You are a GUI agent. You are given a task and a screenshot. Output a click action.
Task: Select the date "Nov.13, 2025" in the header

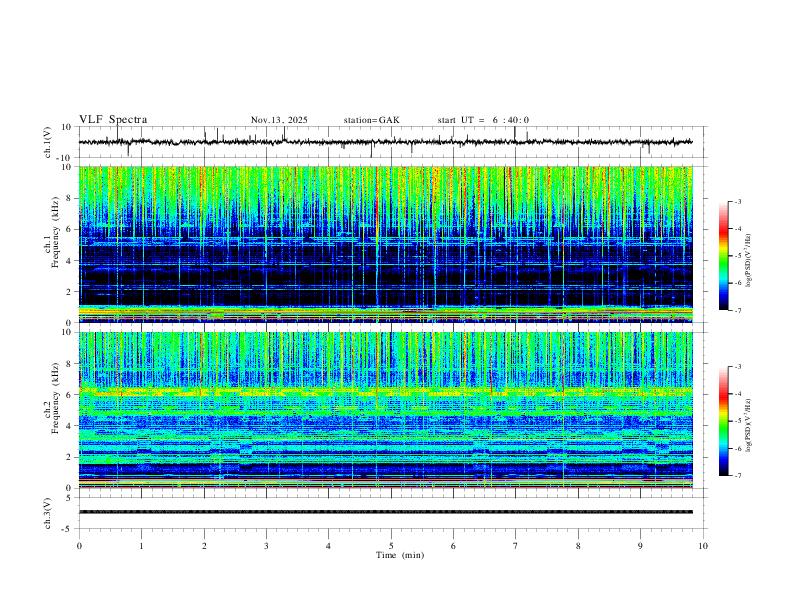[279, 120]
